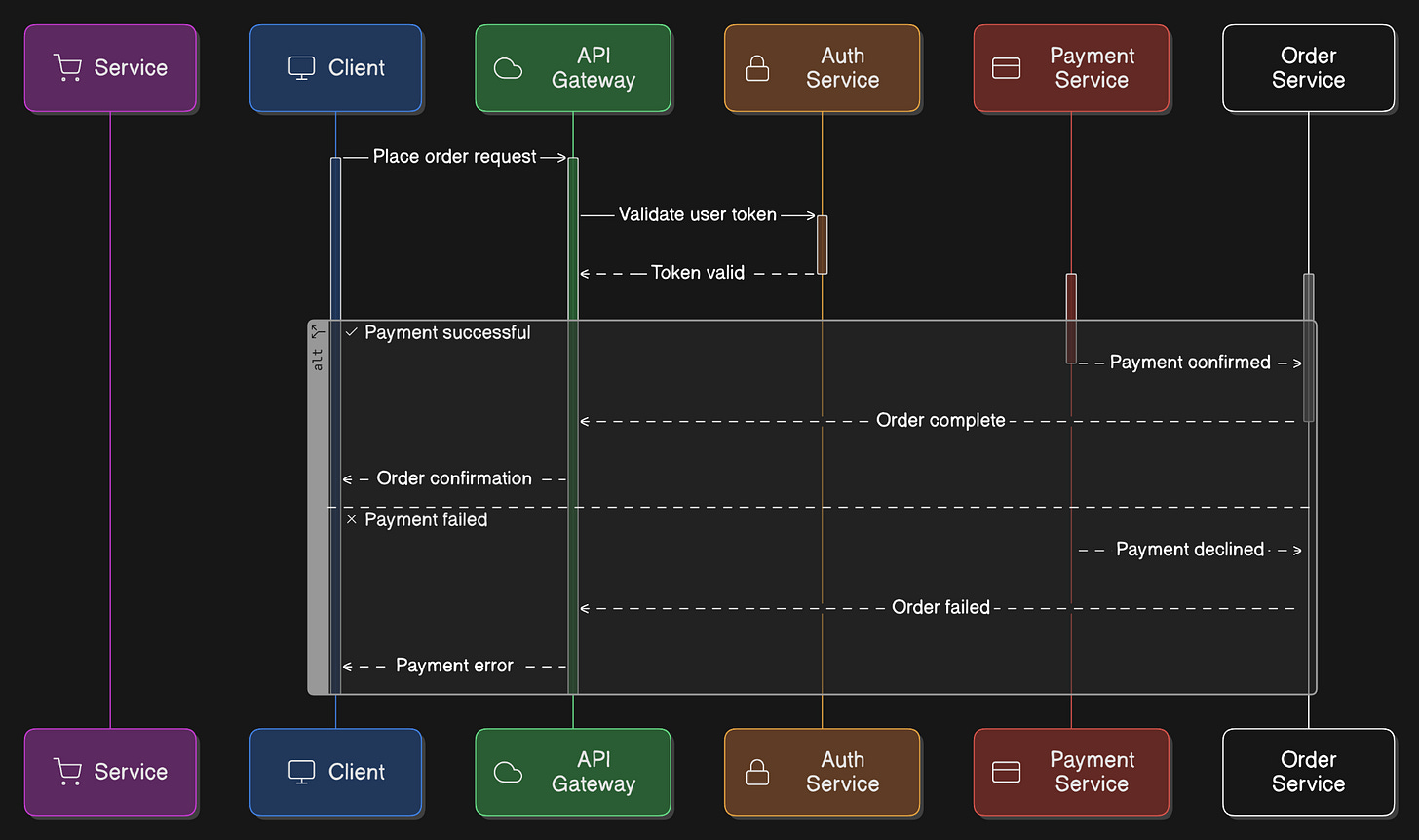The height and width of the screenshot is (840, 1419).
Task: Click the Payment failed condition label
Action: pyautogui.click(x=426, y=519)
